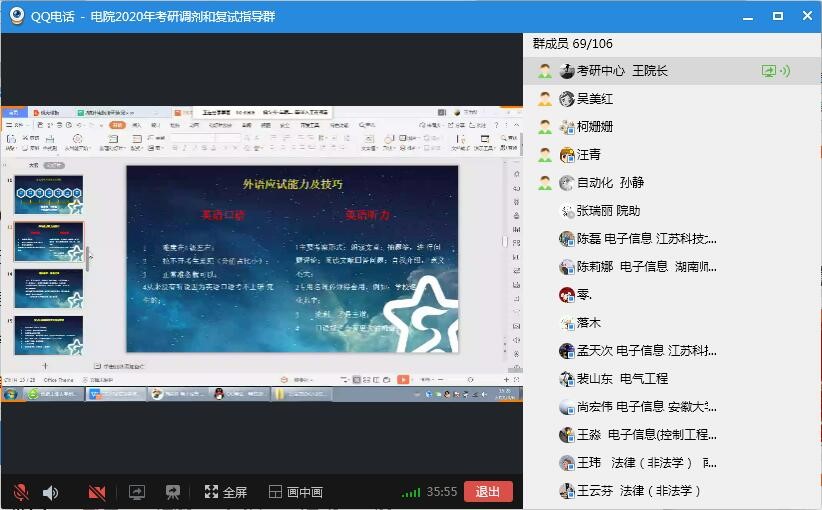The image size is (822, 510).
Task: Click the QQ电话 logo in title bar
Action: coord(17,16)
